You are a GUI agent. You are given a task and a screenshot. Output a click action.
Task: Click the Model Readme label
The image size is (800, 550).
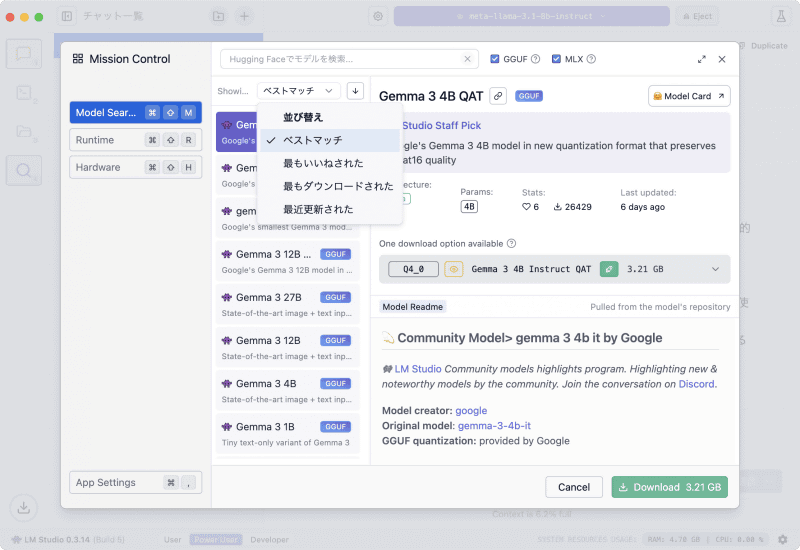click(x=412, y=307)
